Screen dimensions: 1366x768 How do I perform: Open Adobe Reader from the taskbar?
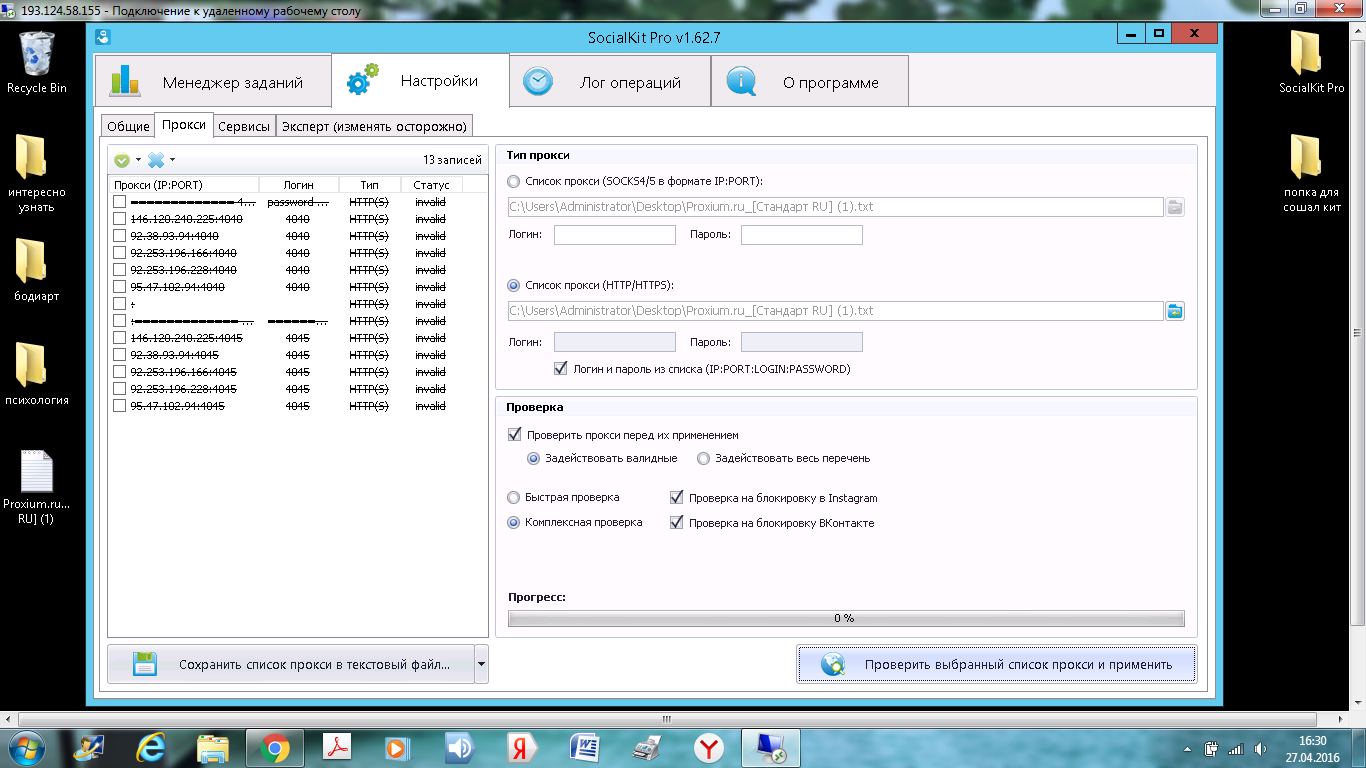[x=336, y=748]
